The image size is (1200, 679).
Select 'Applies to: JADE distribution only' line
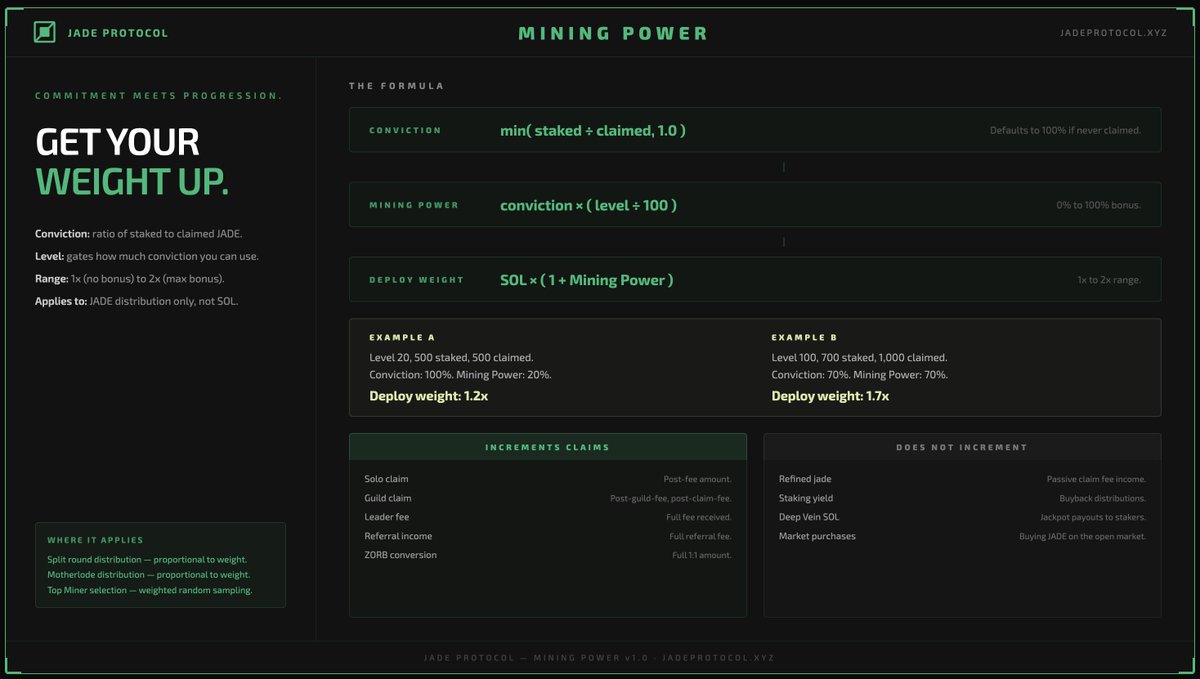137,300
